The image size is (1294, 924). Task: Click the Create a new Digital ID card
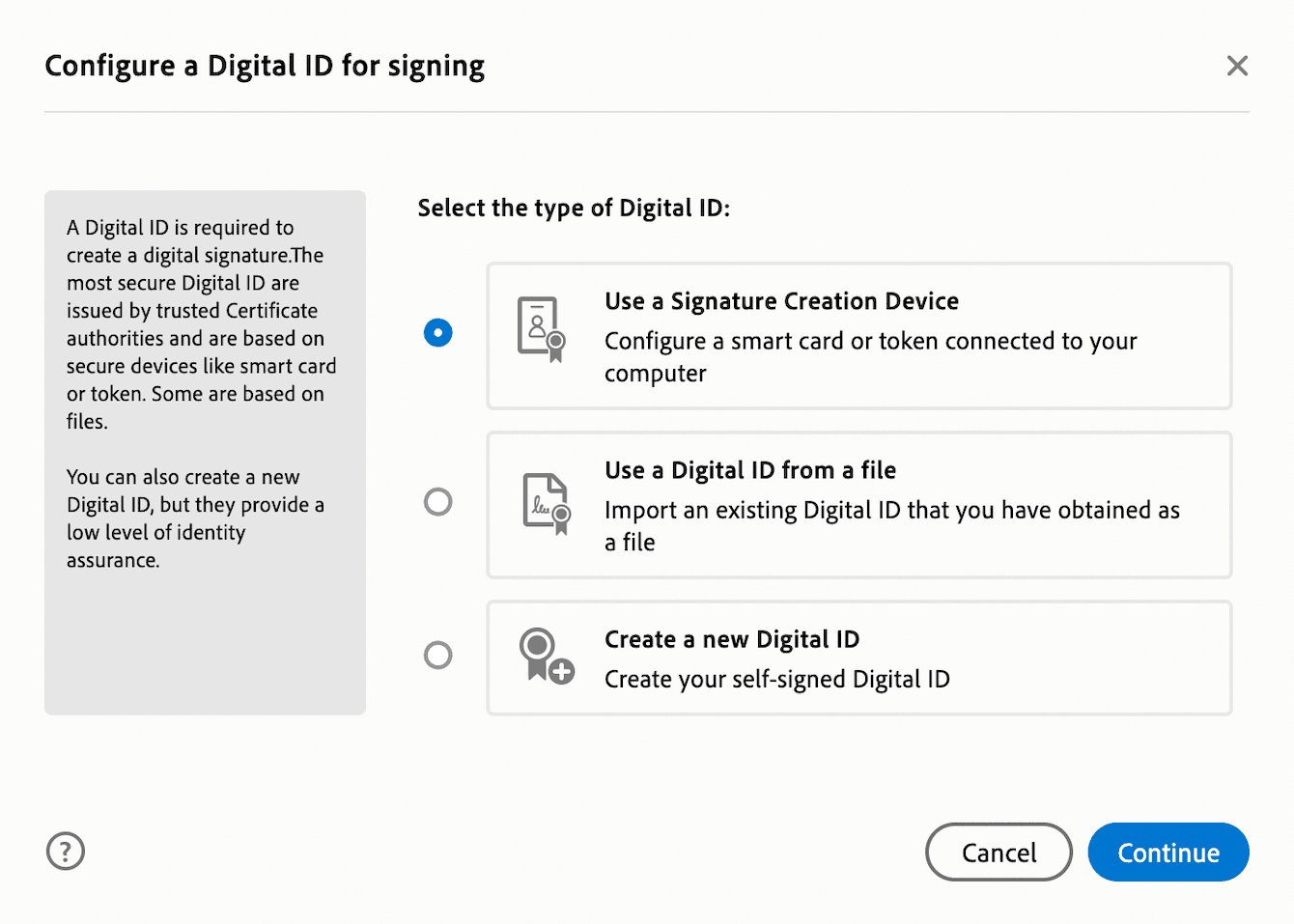point(859,658)
